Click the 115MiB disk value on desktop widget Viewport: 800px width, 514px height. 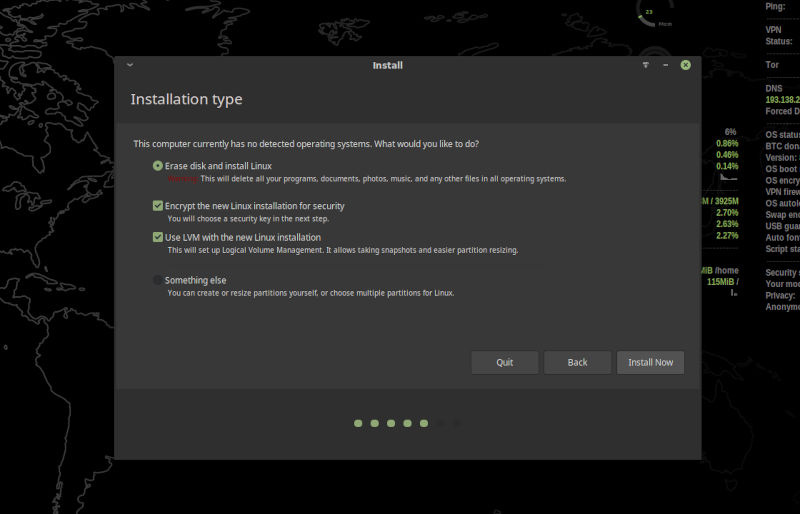720,282
